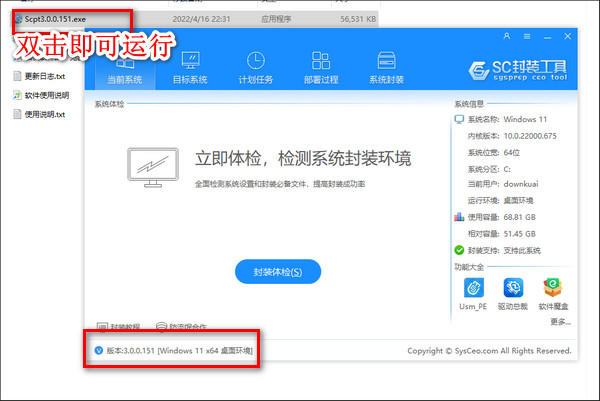Image resolution: width=600 pixels, height=401 pixels.
Task: Click the 封装体检(S) button
Action: pos(278,272)
